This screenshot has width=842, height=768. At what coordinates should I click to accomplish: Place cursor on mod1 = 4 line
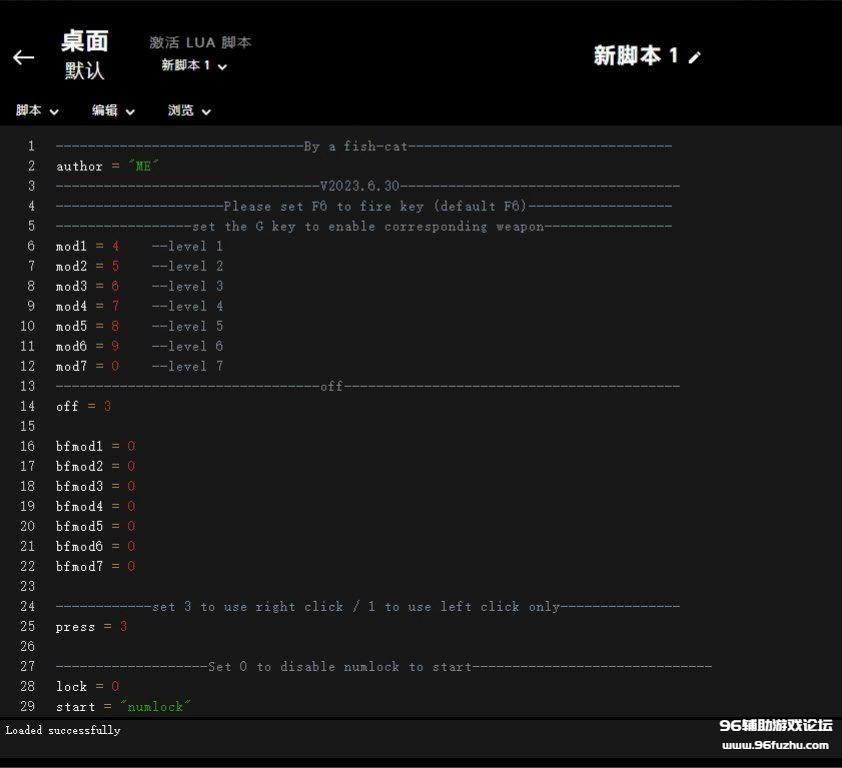(x=88, y=246)
